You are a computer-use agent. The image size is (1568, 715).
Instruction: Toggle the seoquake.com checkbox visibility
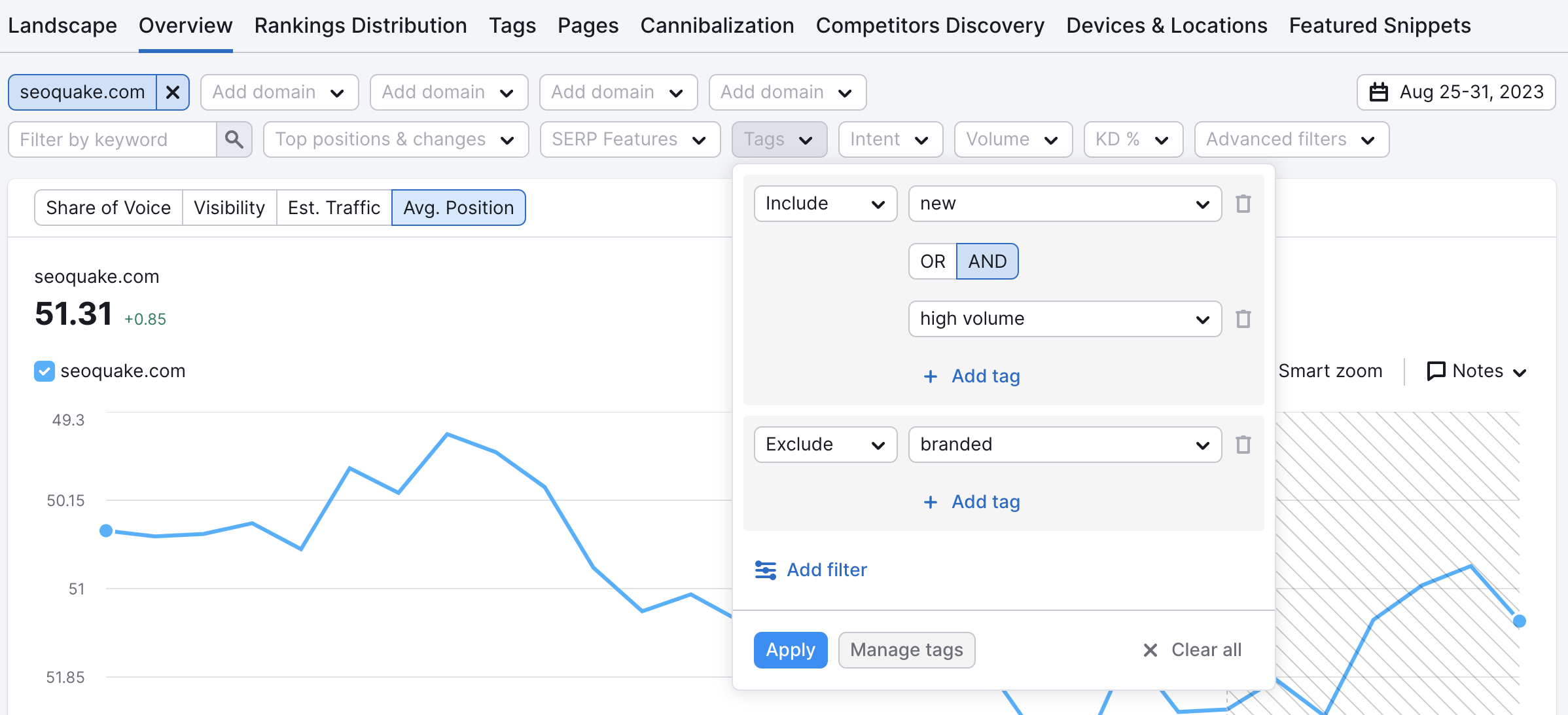[x=45, y=371]
